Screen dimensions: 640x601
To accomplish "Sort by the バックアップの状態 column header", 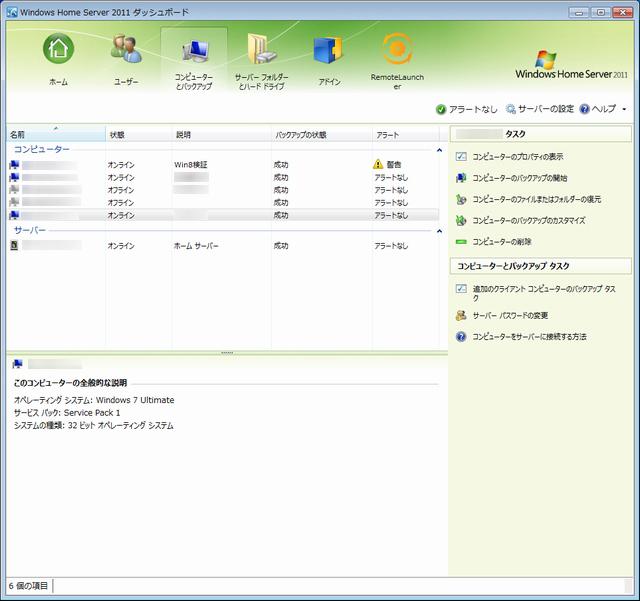I will [322, 134].
